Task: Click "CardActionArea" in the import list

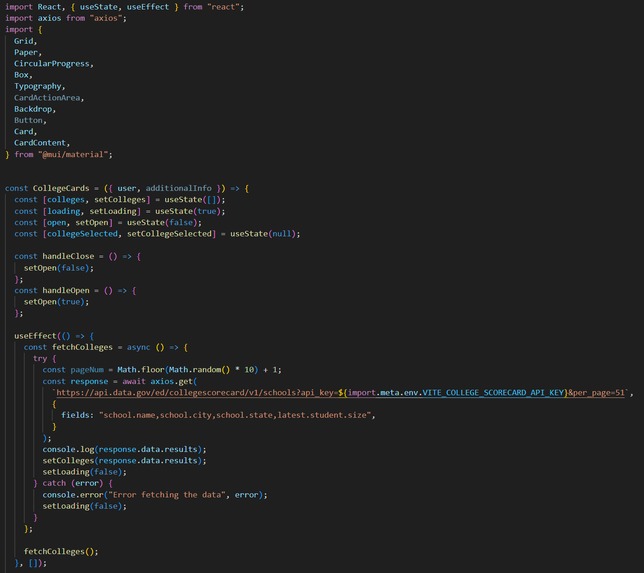Action: 47,98
